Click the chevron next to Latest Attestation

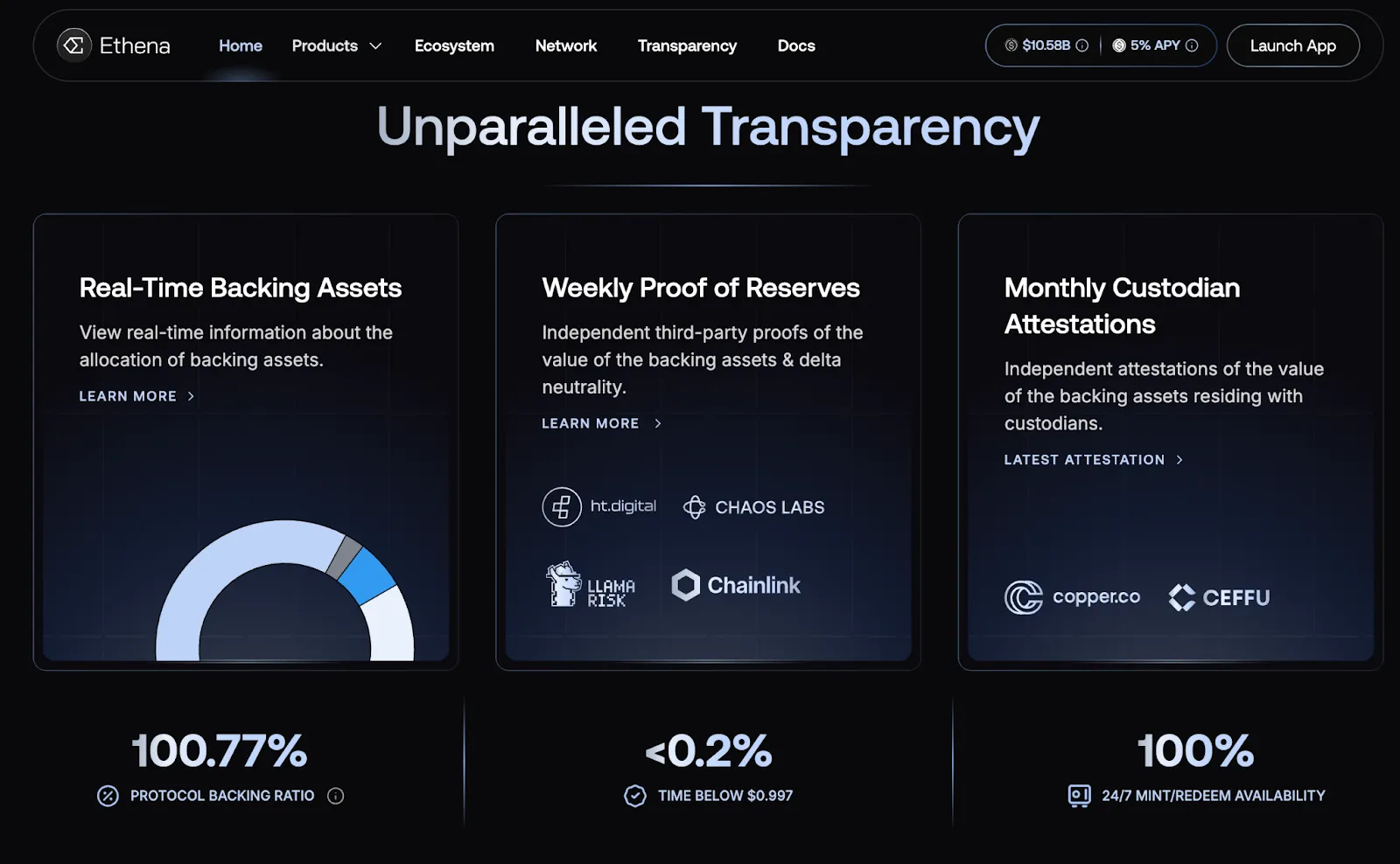pos(1179,460)
